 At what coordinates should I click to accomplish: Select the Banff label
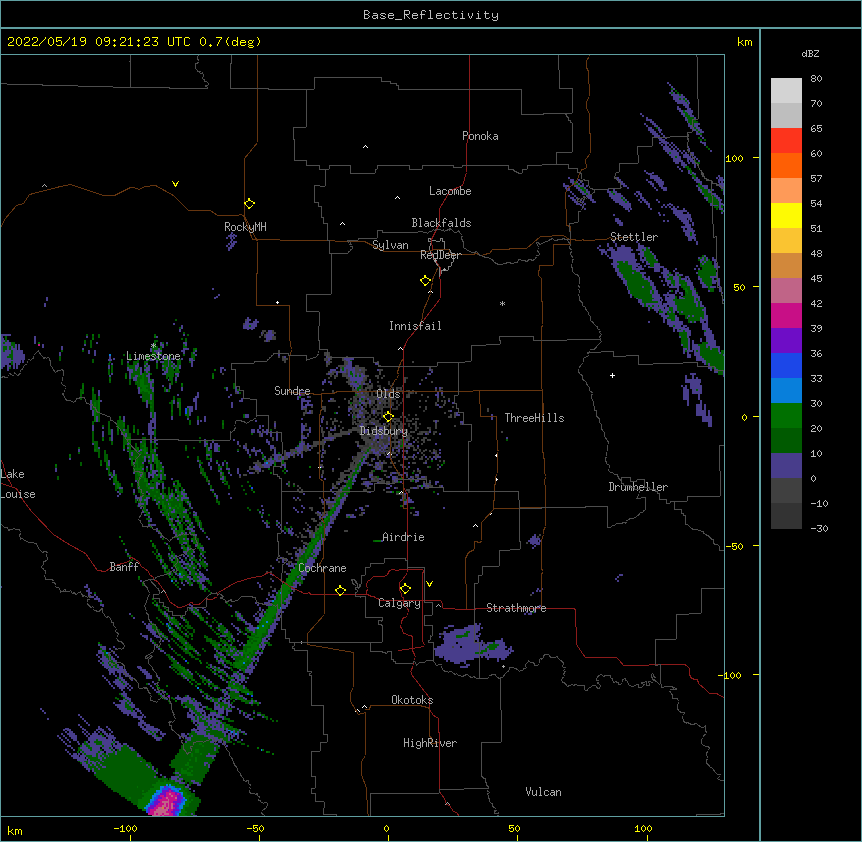click(x=124, y=567)
